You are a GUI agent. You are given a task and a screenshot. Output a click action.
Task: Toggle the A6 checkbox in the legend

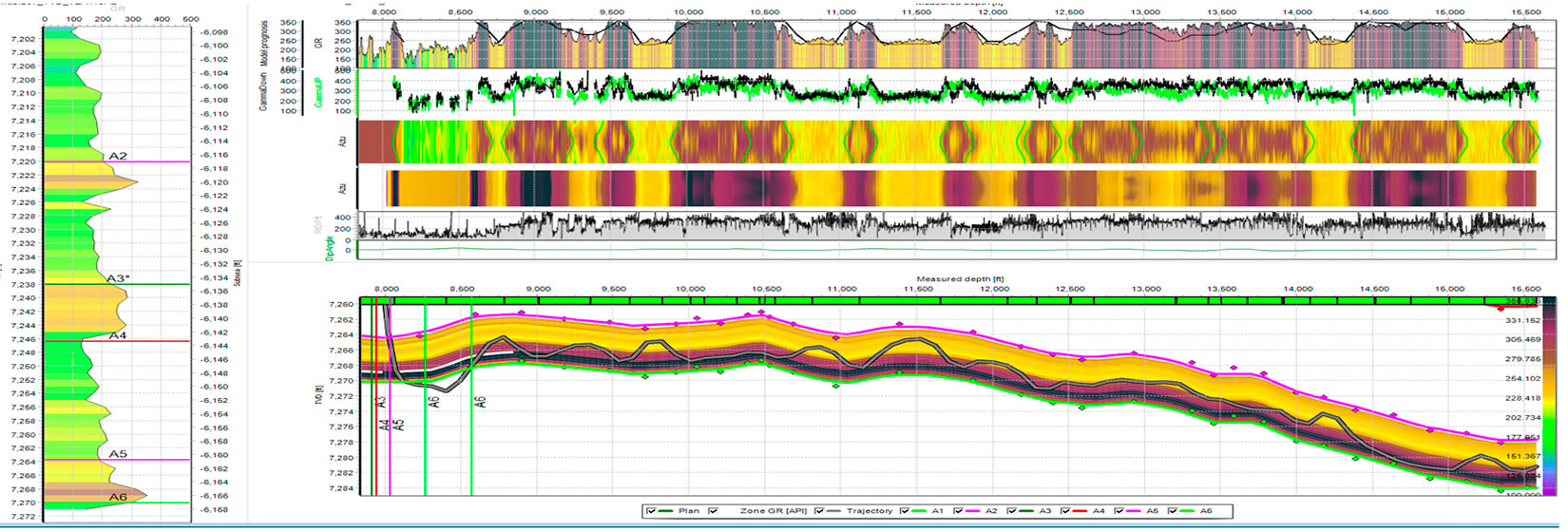tap(1172, 511)
